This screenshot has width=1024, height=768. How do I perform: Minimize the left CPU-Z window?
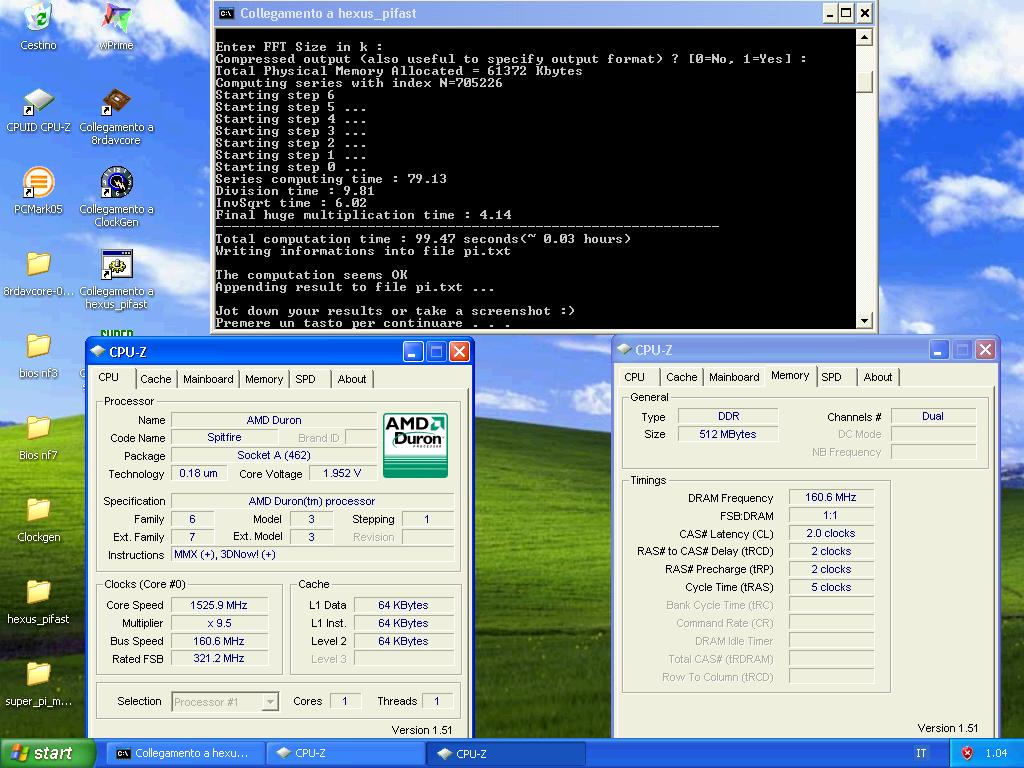point(413,351)
